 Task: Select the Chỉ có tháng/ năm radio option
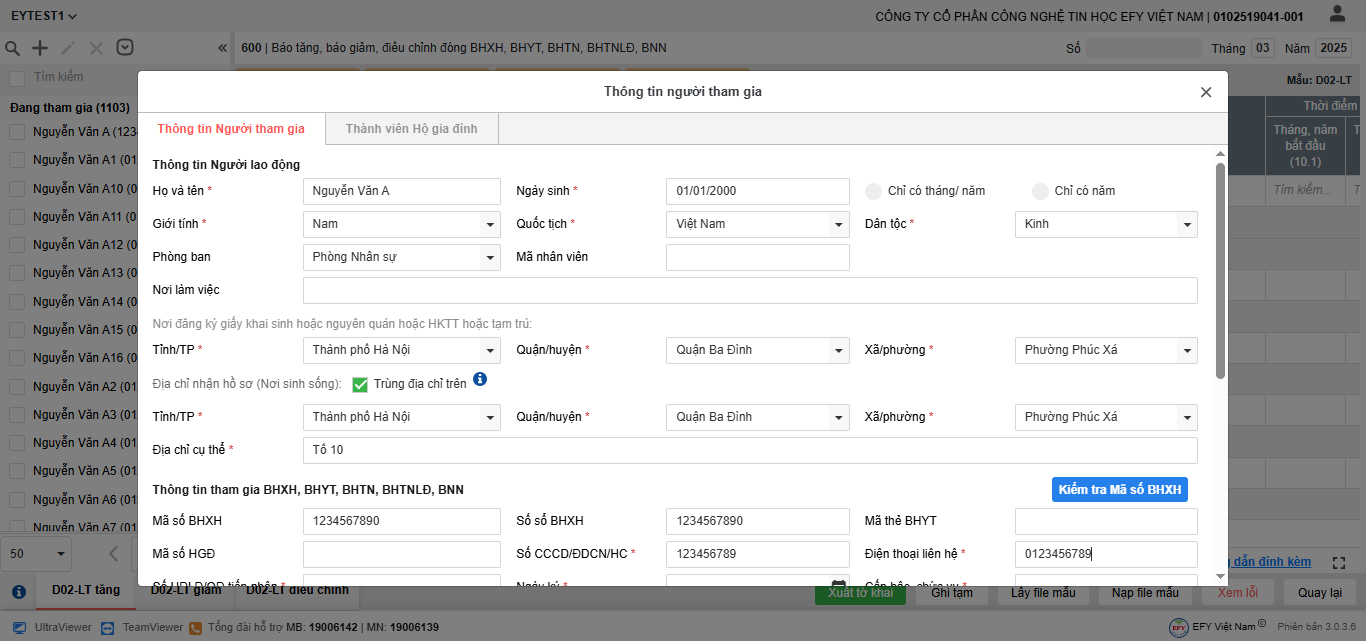click(x=873, y=191)
